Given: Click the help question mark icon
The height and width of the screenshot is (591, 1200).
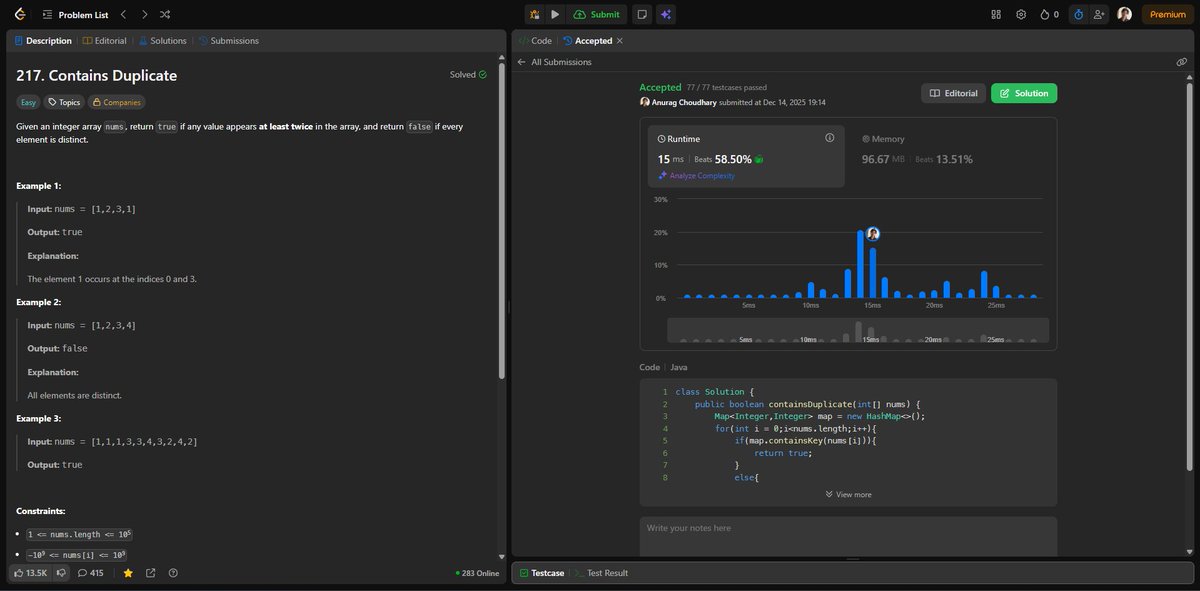Looking at the screenshot, I should click(x=173, y=573).
